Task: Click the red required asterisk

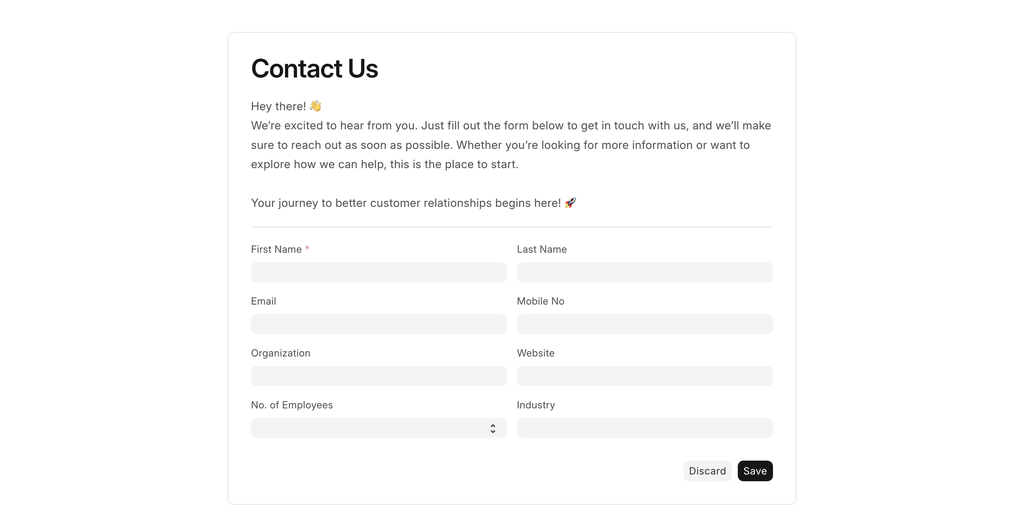Action: [307, 249]
